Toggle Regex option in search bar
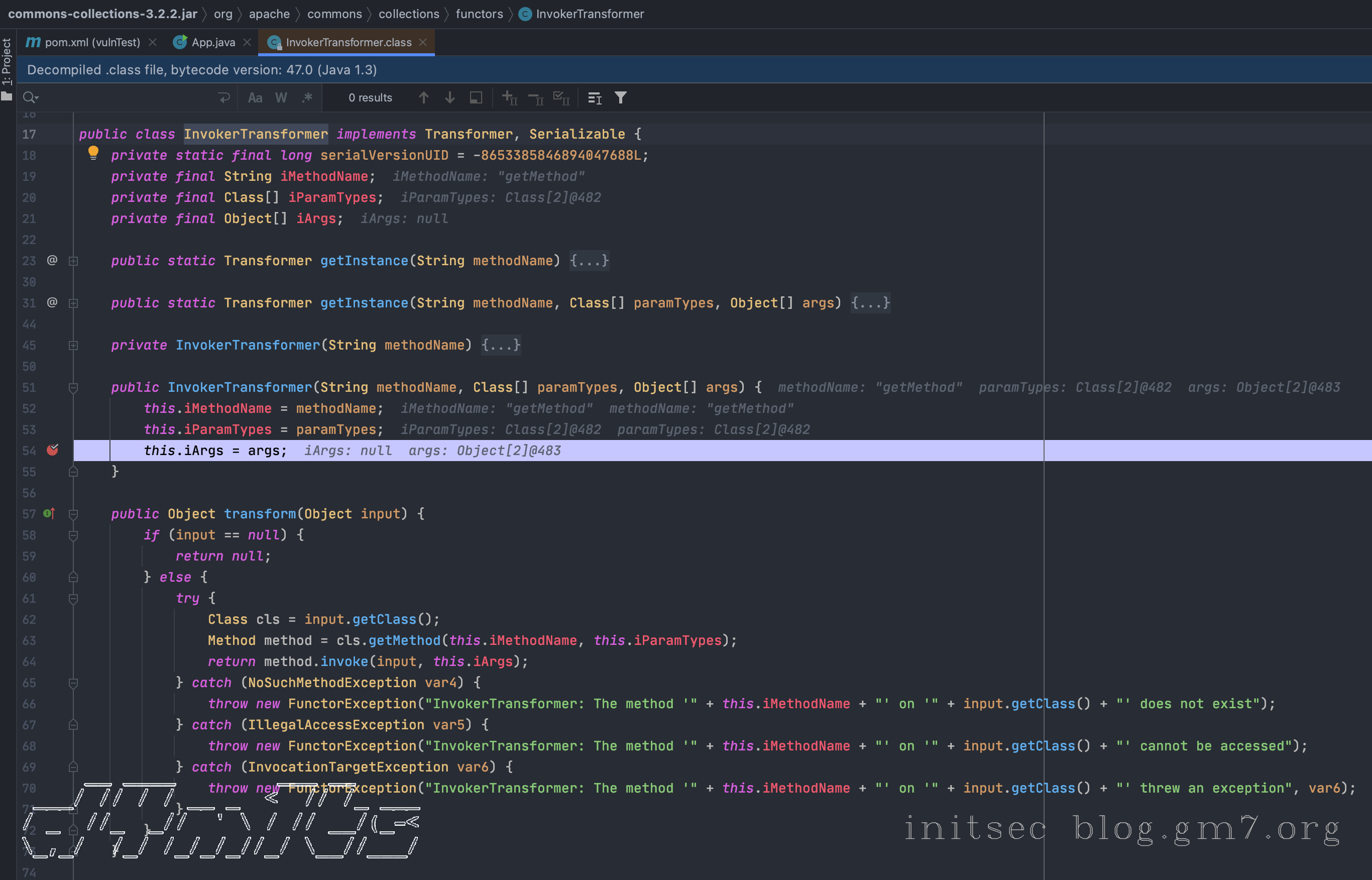This screenshot has width=1372, height=880. [307, 98]
